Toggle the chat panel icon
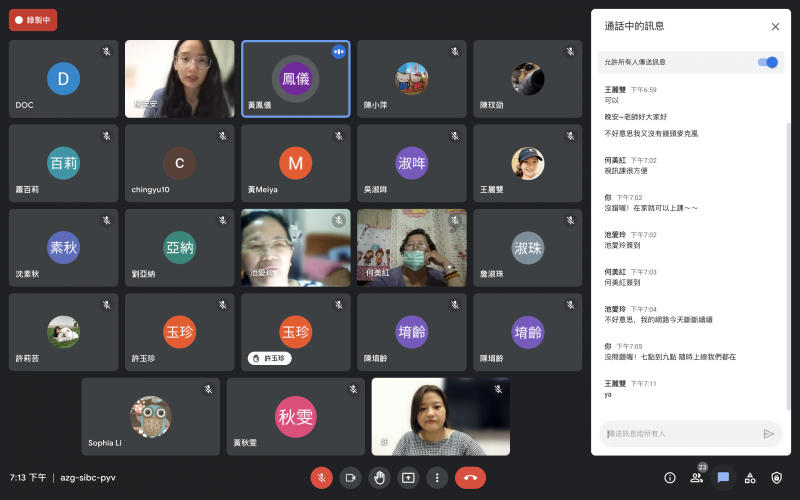Screen dimensions: 800x500 [723, 478]
